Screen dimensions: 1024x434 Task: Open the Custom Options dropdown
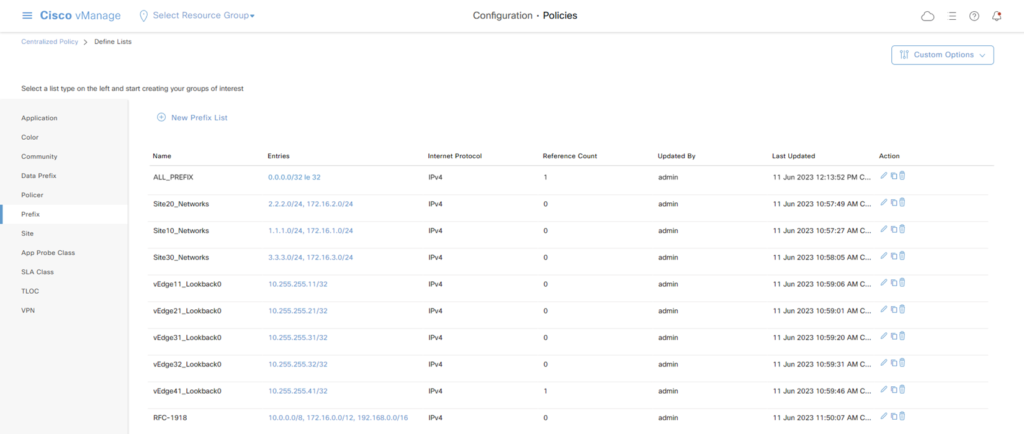[x=942, y=55]
